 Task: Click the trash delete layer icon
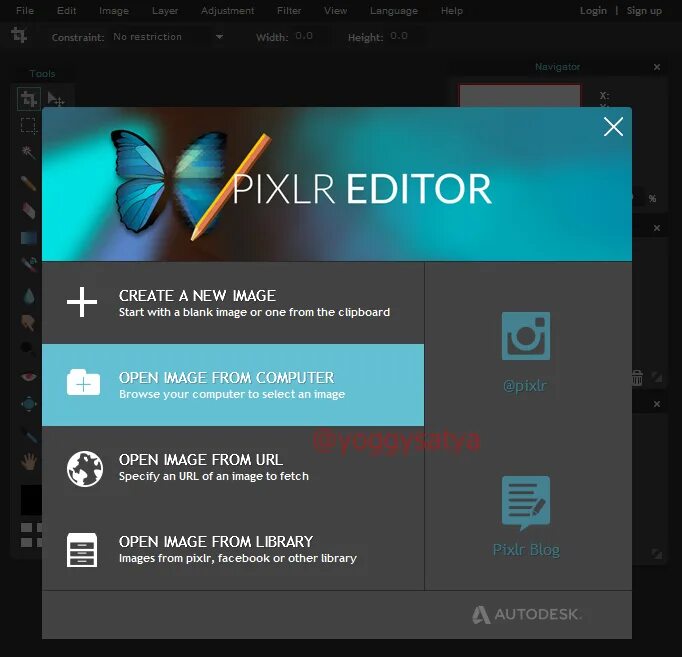tap(637, 377)
